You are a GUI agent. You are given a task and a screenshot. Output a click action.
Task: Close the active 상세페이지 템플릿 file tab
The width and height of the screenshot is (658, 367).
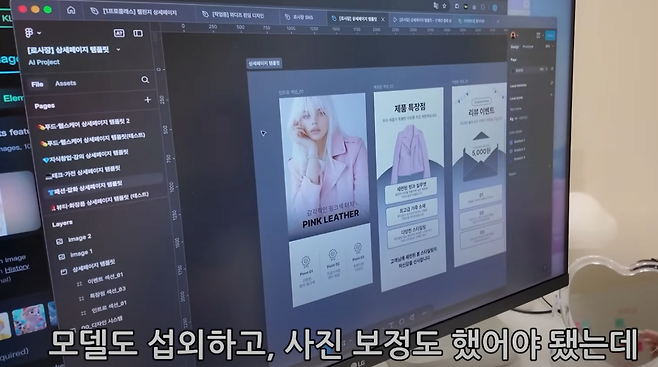coord(383,19)
